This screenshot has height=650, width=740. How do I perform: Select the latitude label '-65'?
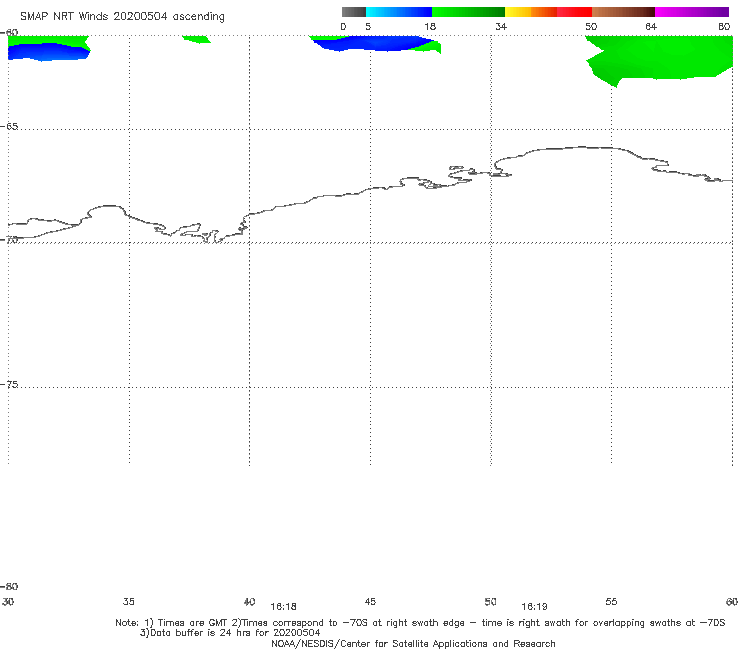9,127
